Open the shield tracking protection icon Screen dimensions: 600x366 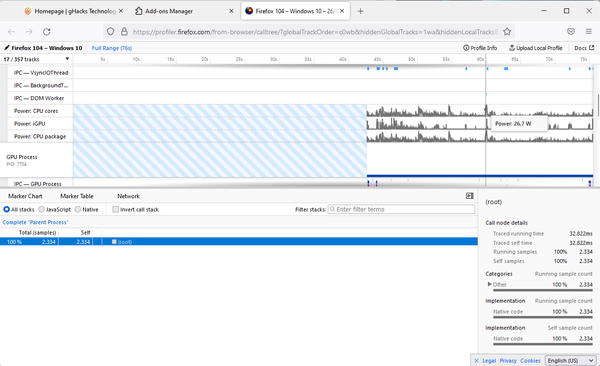[110, 32]
